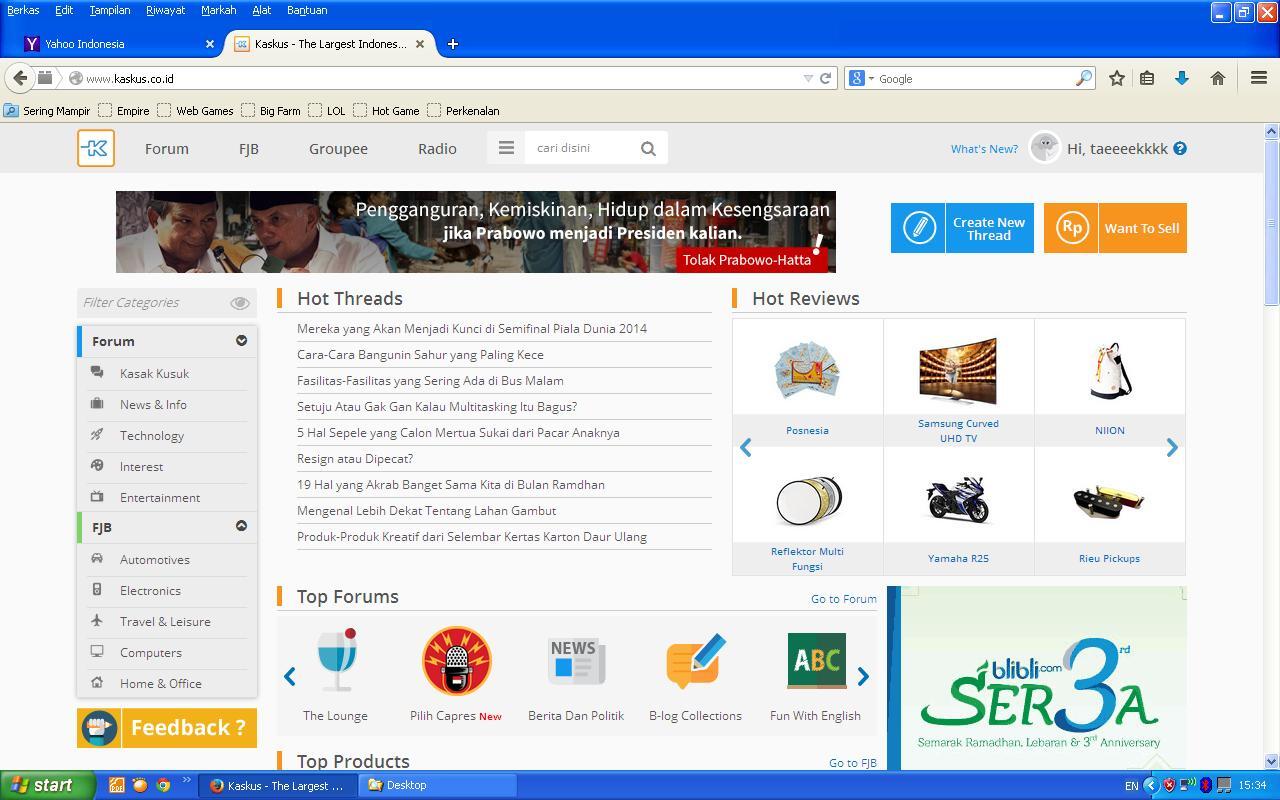Image resolution: width=1280 pixels, height=800 pixels.
Task: Open the Samsung Curved UHD TV review thumbnail
Action: [x=958, y=370]
